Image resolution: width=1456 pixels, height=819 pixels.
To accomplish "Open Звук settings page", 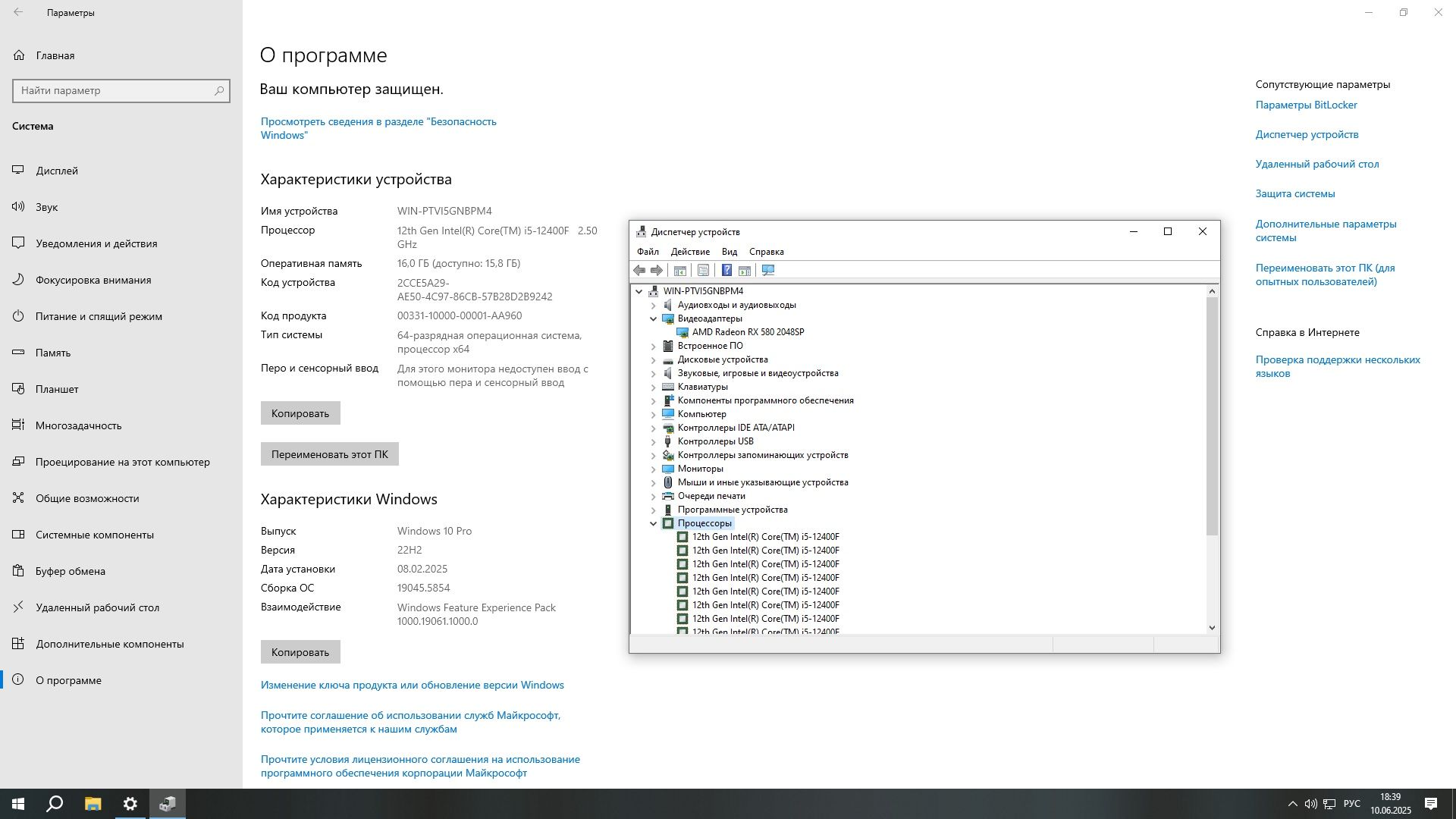I will click(x=121, y=207).
